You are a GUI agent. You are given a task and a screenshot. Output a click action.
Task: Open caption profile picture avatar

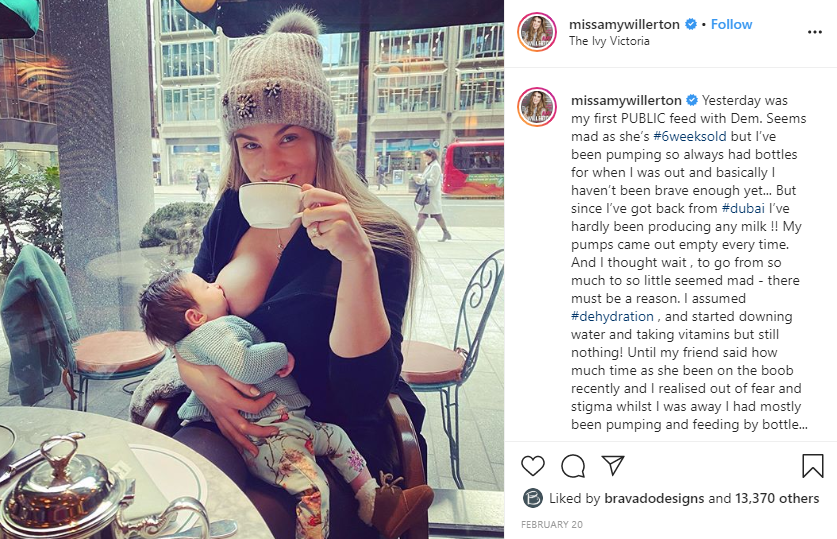coord(536,107)
